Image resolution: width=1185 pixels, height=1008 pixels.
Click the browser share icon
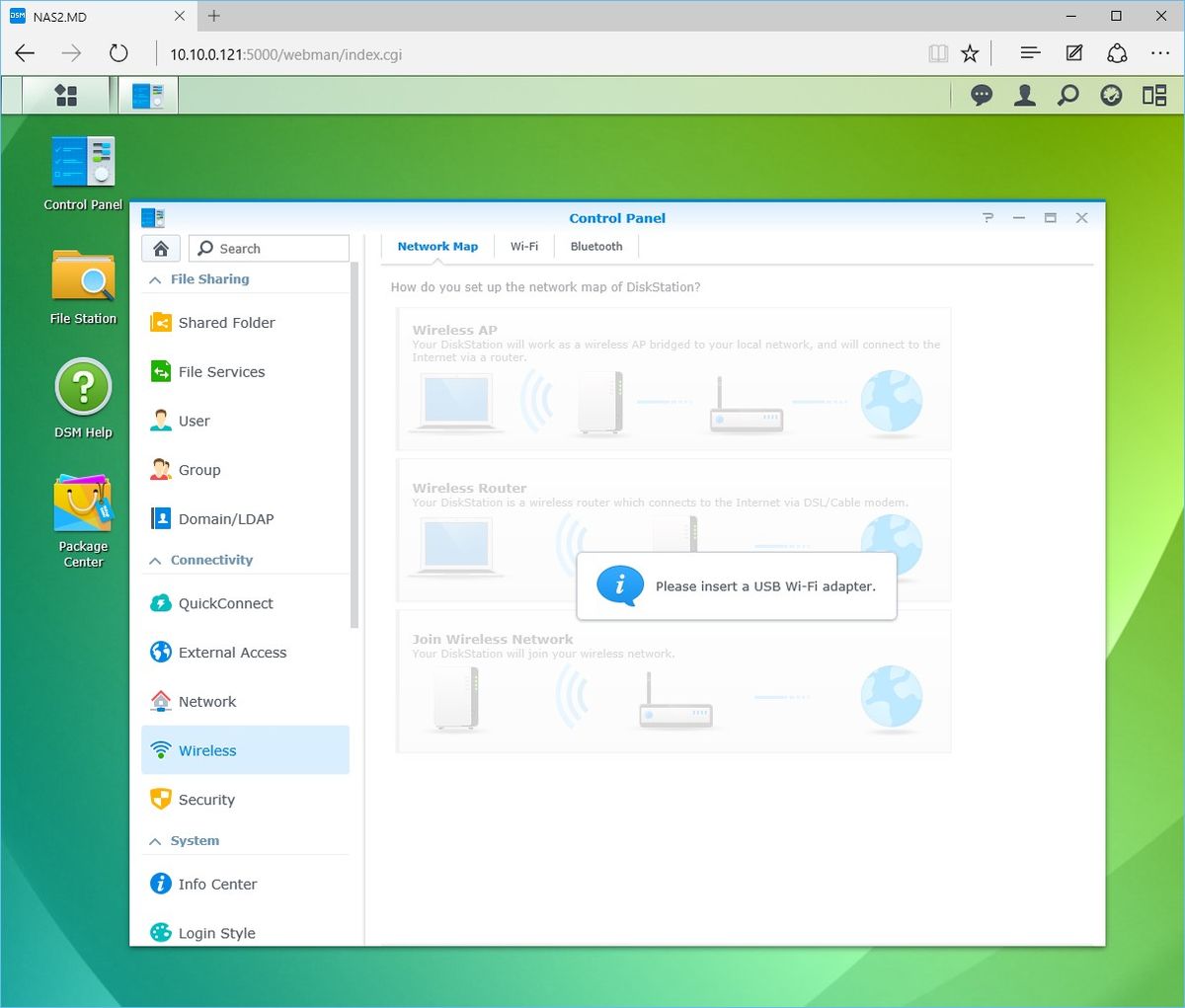(1117, 54)
